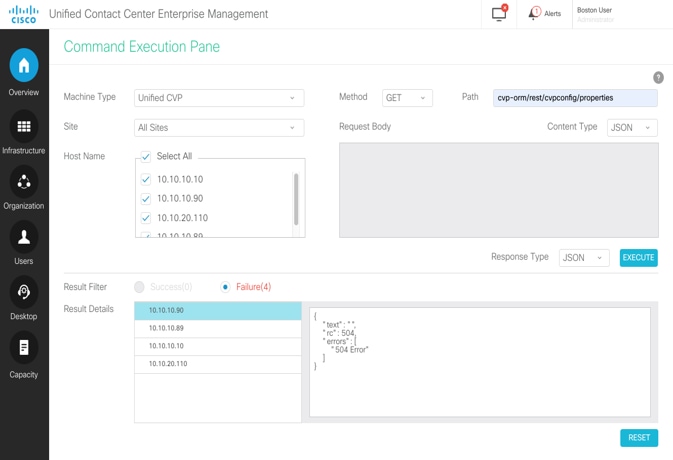Open the Response Type JSON dropdown
Image resolution: width=673 pixels, height=460 pixels.
tap(584, 258)
